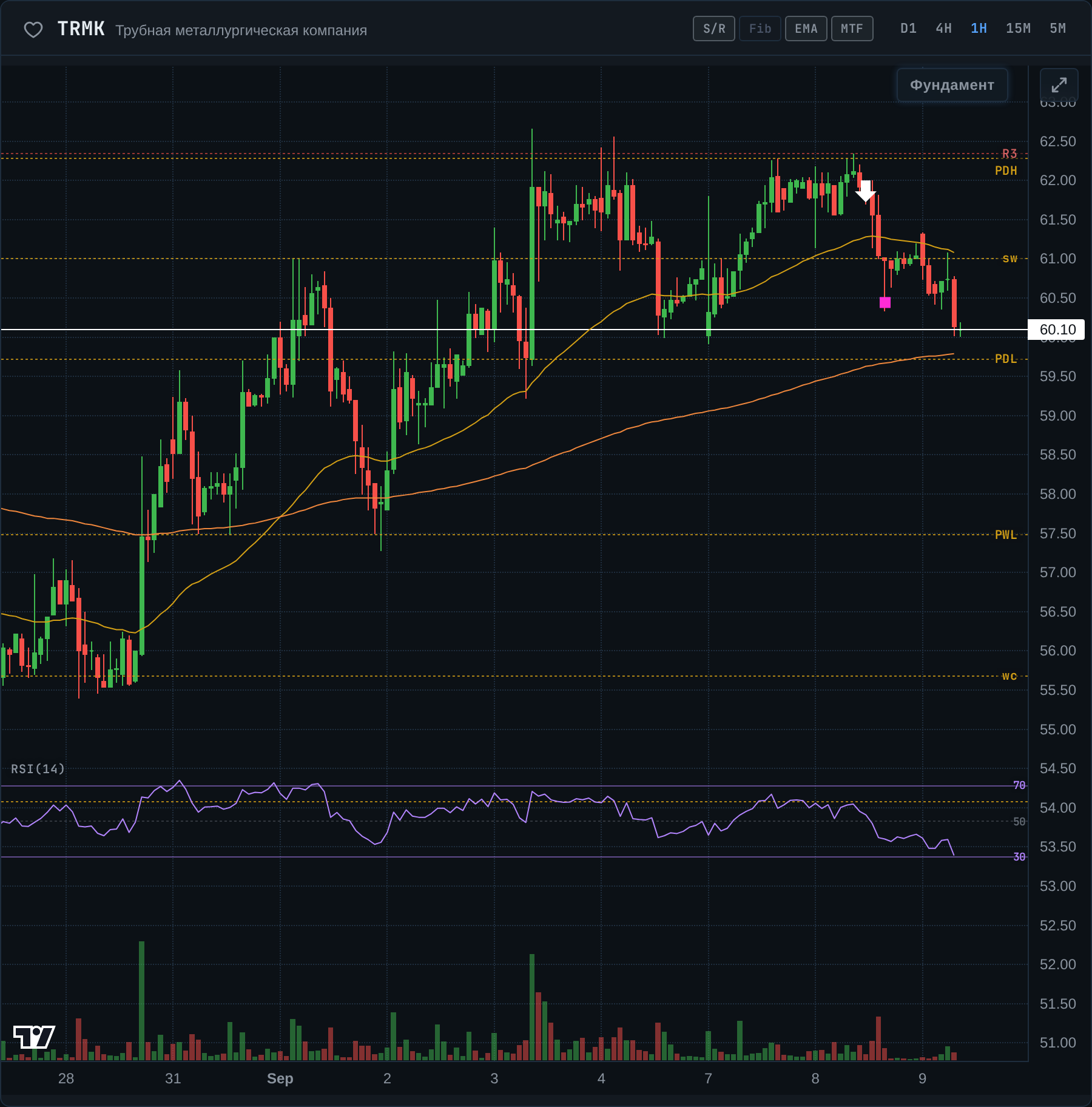Switch to 4H timeframe
The image size is (1092, 1107).
943,29
